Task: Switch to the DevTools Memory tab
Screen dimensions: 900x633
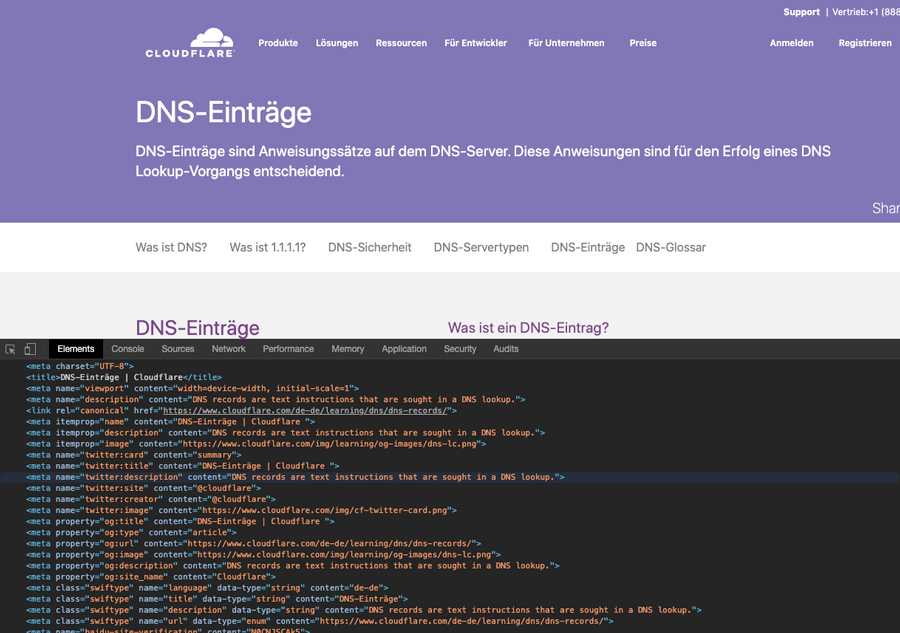Action: (x=348, y=349)
